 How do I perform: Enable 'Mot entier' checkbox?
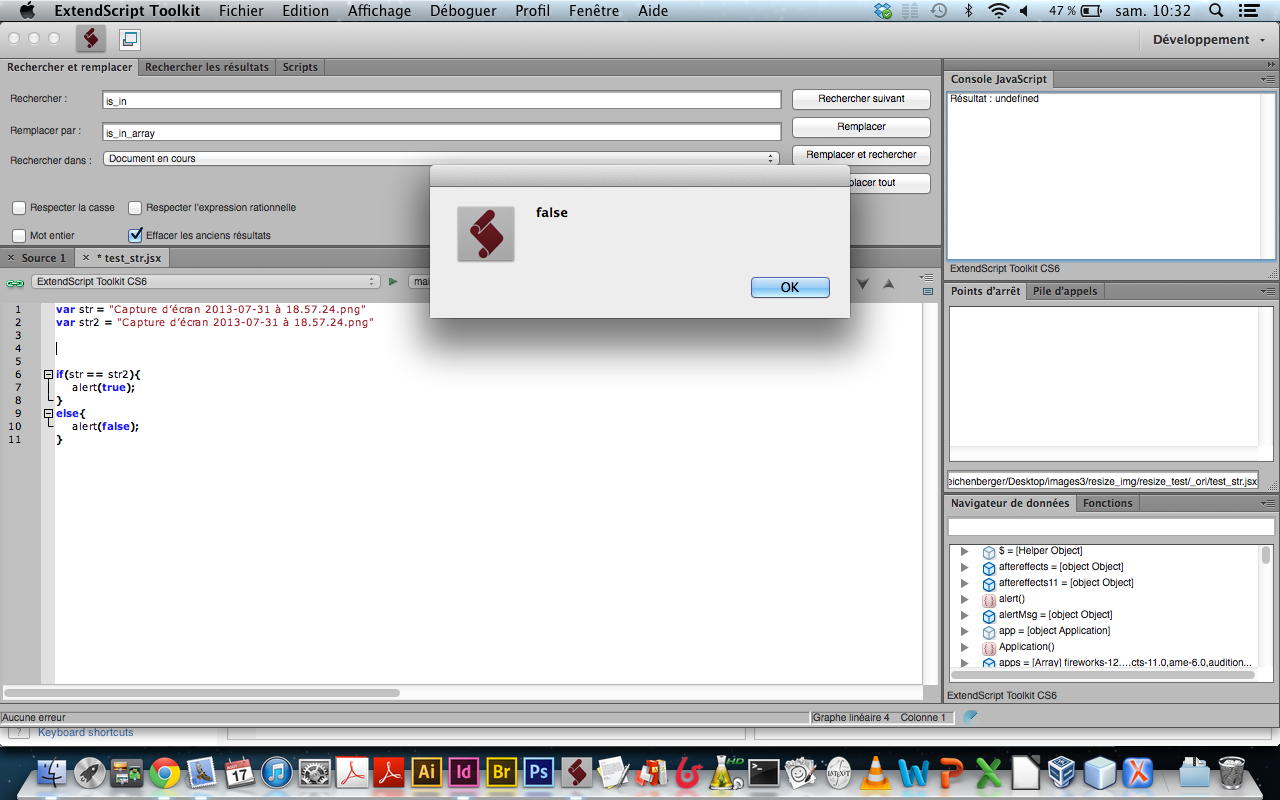click(x=19, y=236)
